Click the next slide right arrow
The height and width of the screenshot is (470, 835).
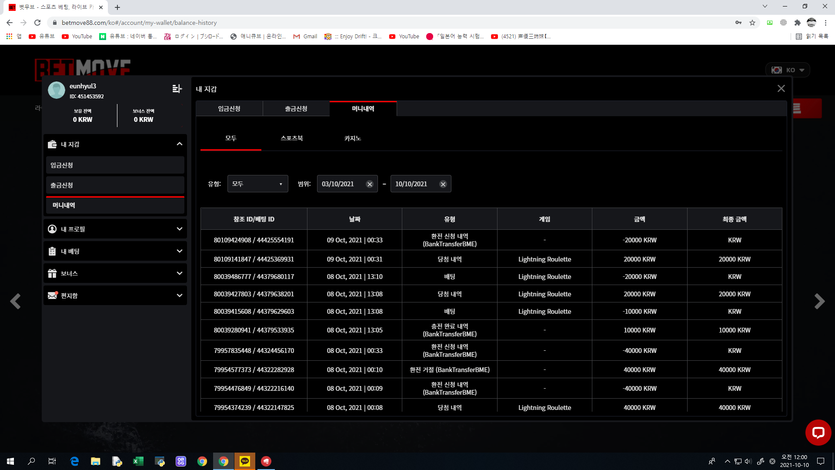819,301
